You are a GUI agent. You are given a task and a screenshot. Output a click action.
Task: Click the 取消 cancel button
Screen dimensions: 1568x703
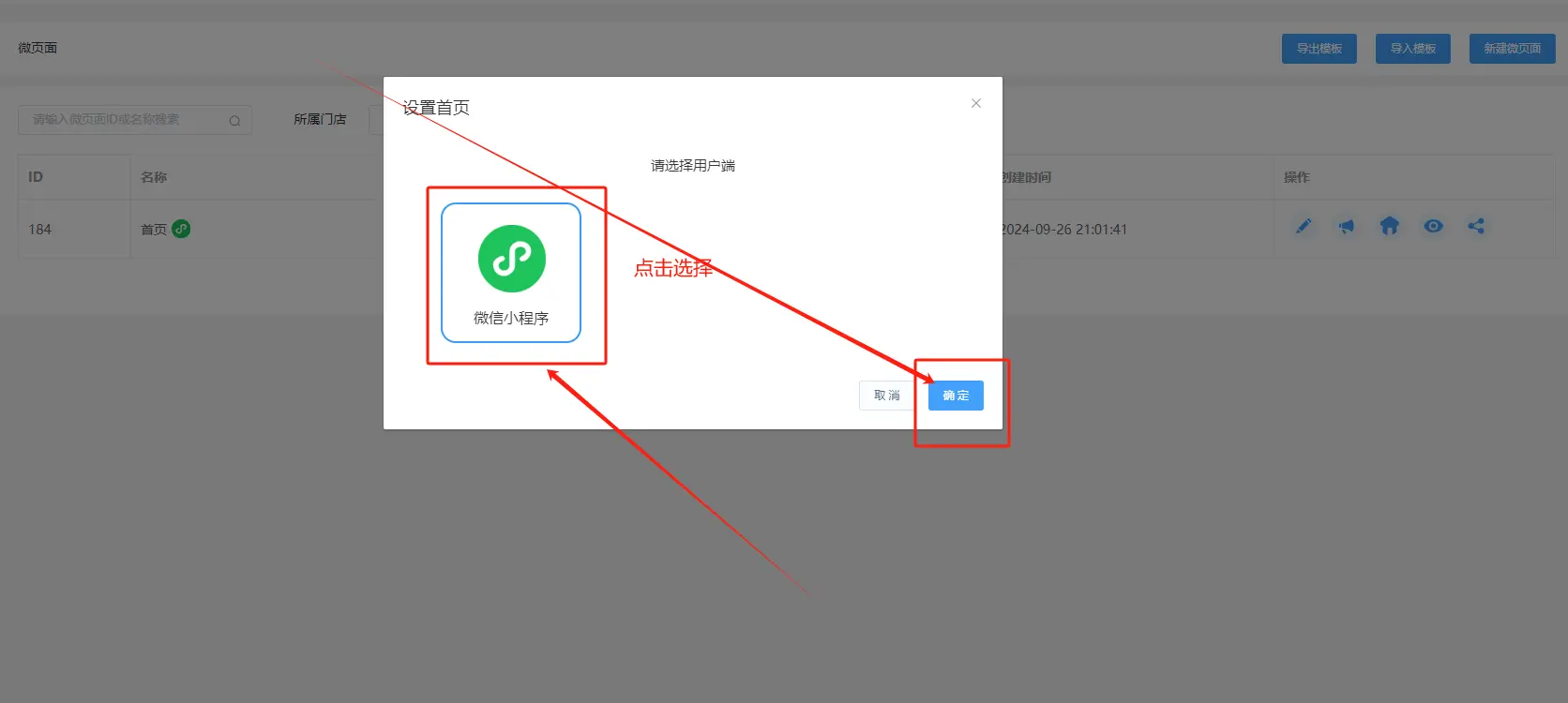pos(886,396)
